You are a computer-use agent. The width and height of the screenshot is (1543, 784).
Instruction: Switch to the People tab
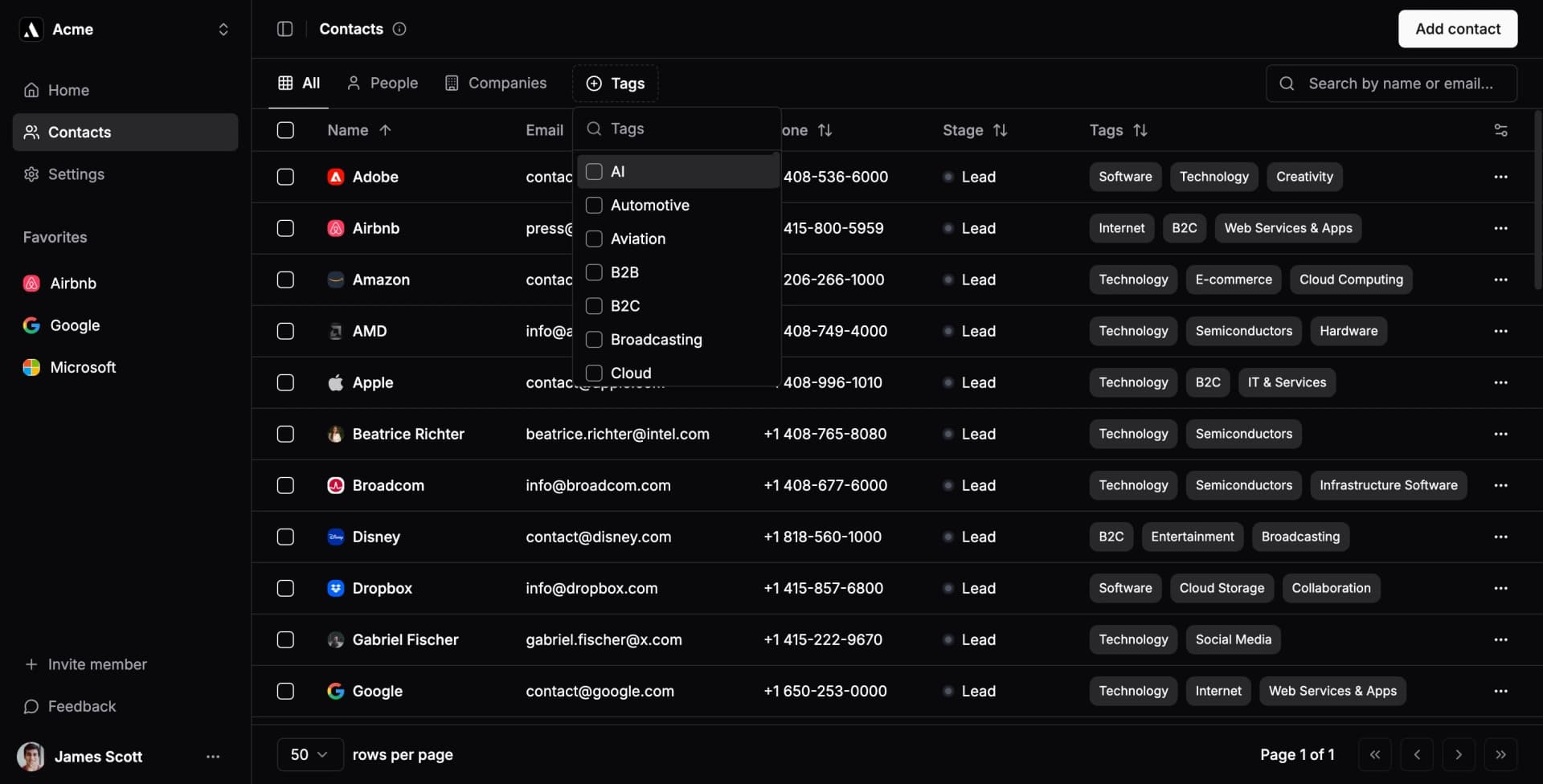point(383,83)
